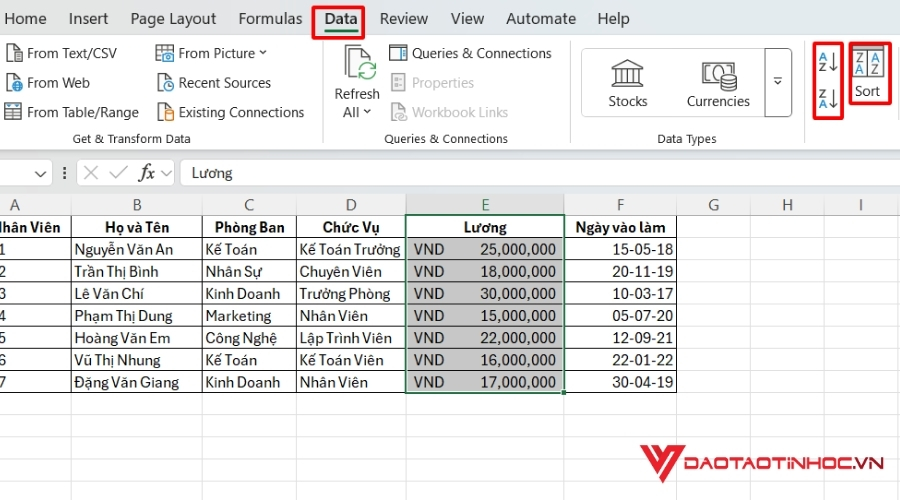
Task: Switch to the View tab
Action: coord(467,19)
